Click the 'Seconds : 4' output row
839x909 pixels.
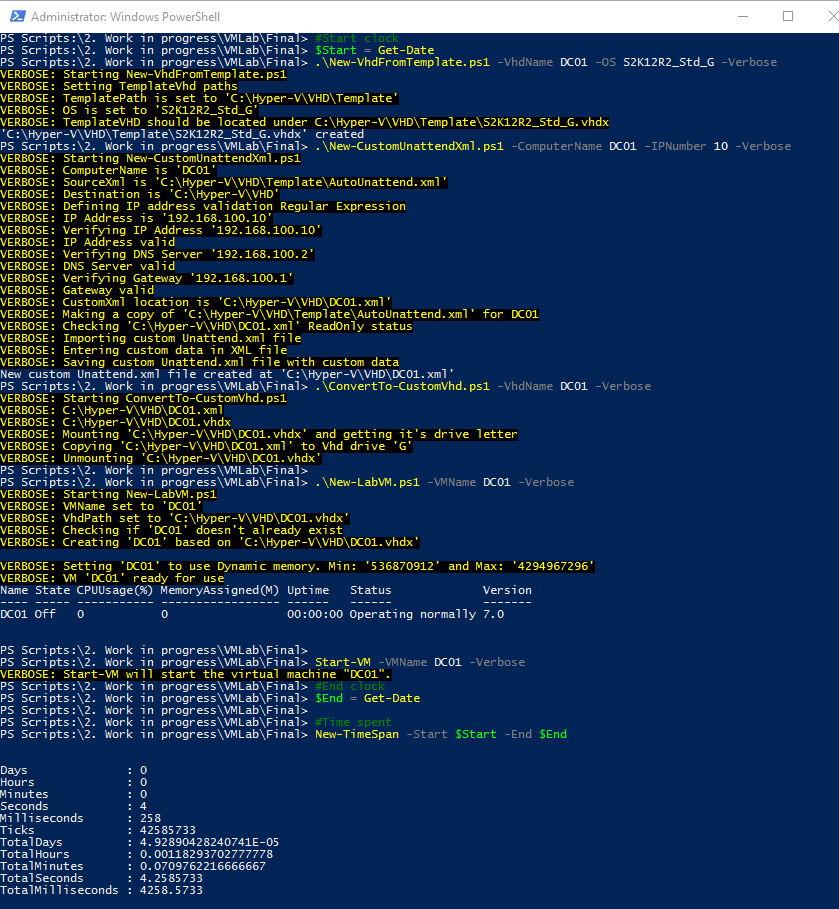click(x=74, y=806)
